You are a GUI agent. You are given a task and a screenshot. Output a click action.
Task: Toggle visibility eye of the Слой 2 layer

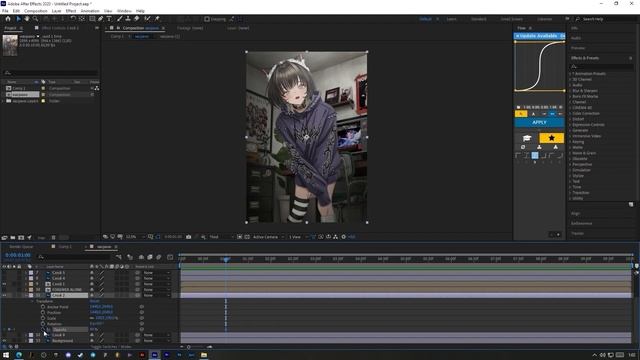pos(4,295)
